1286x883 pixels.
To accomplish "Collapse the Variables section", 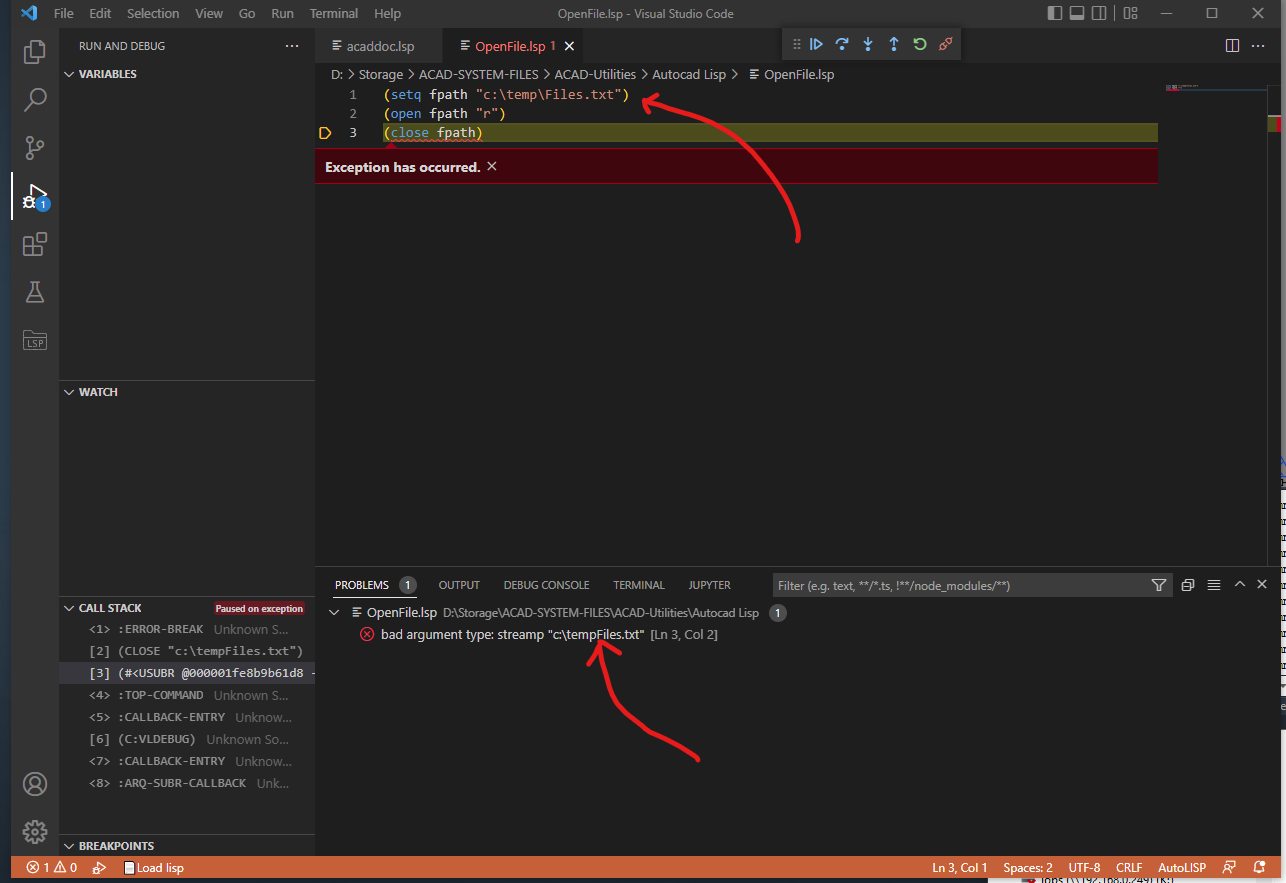I will click(68, 73).
